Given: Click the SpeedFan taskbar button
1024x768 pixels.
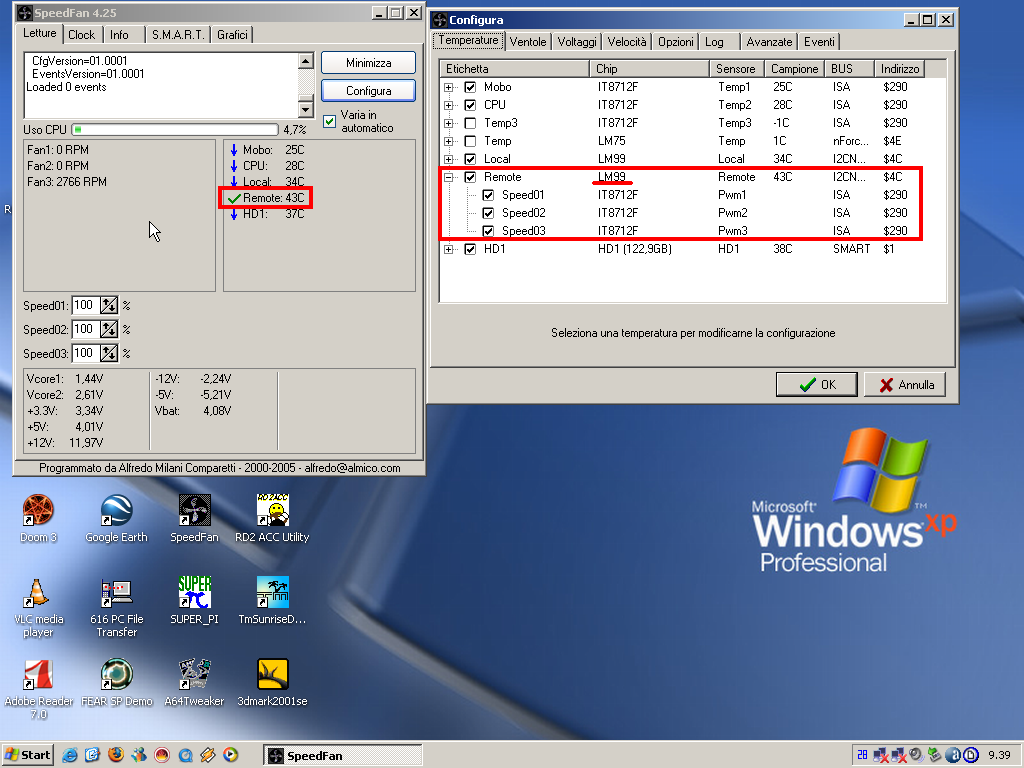Looking at the screenshot, I should (x=343, y=756).
